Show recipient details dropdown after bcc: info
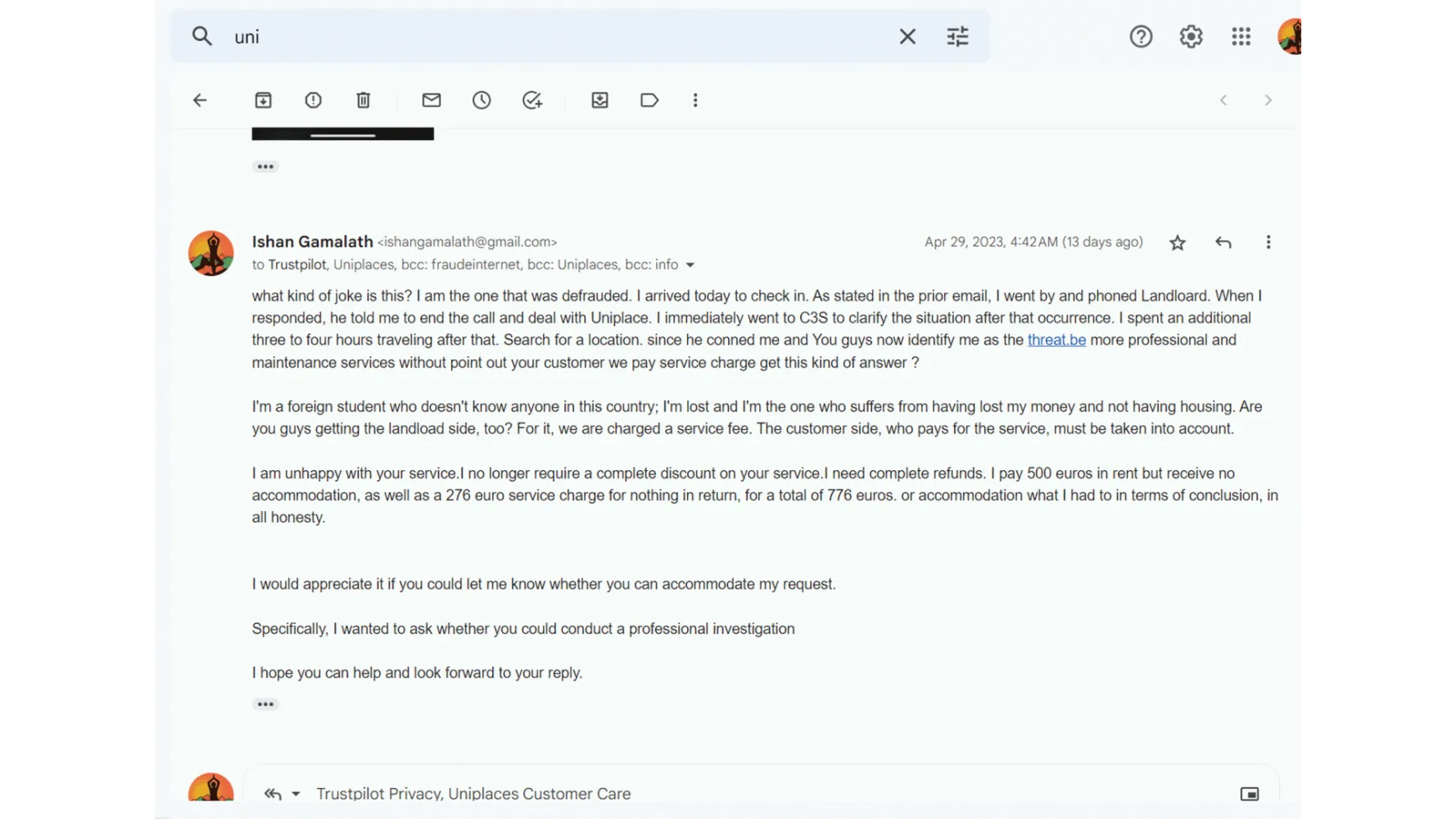 [690, 265]
